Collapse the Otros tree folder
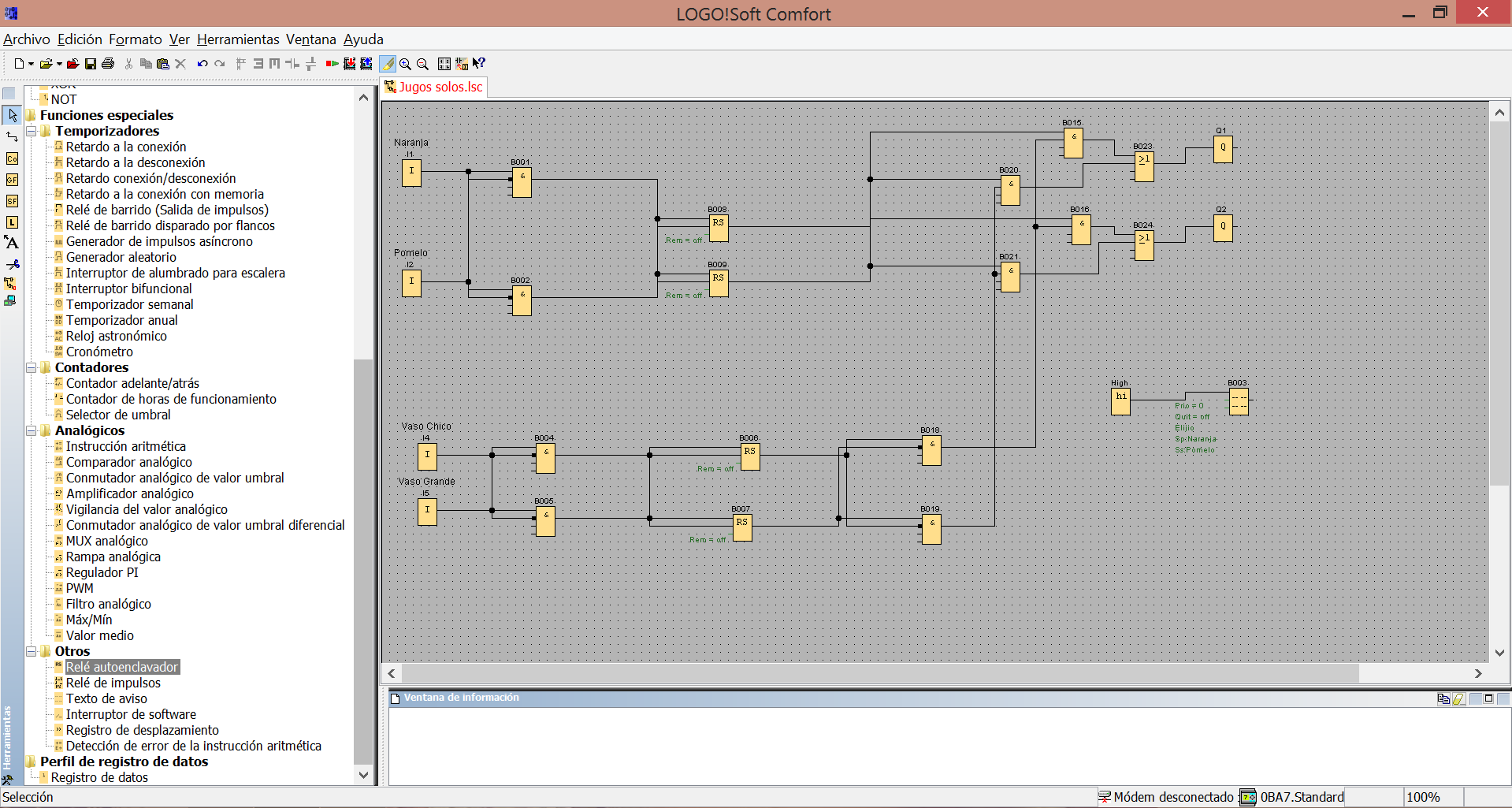 pyautogui.click(x=32, y=651)
